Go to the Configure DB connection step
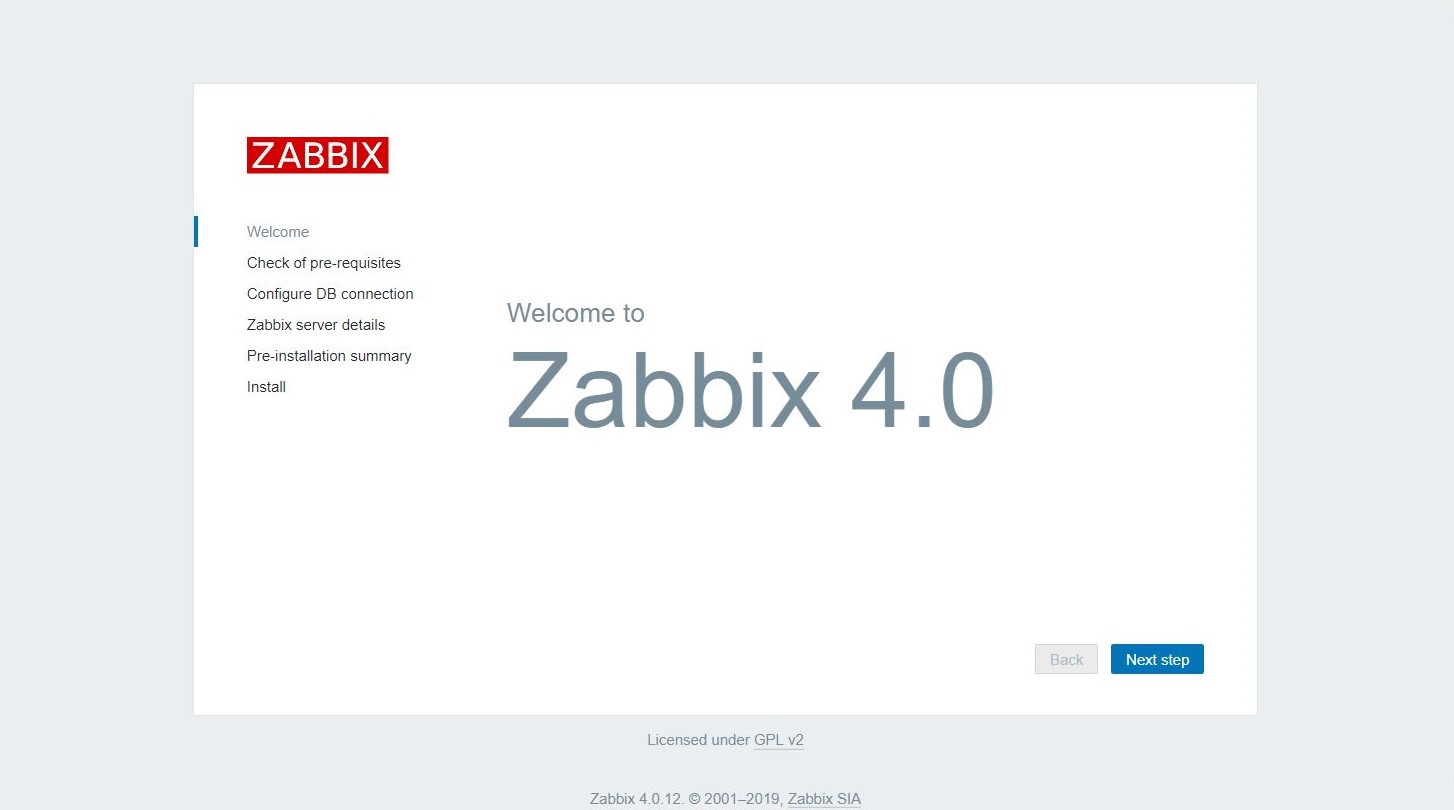 coord(330,294)
